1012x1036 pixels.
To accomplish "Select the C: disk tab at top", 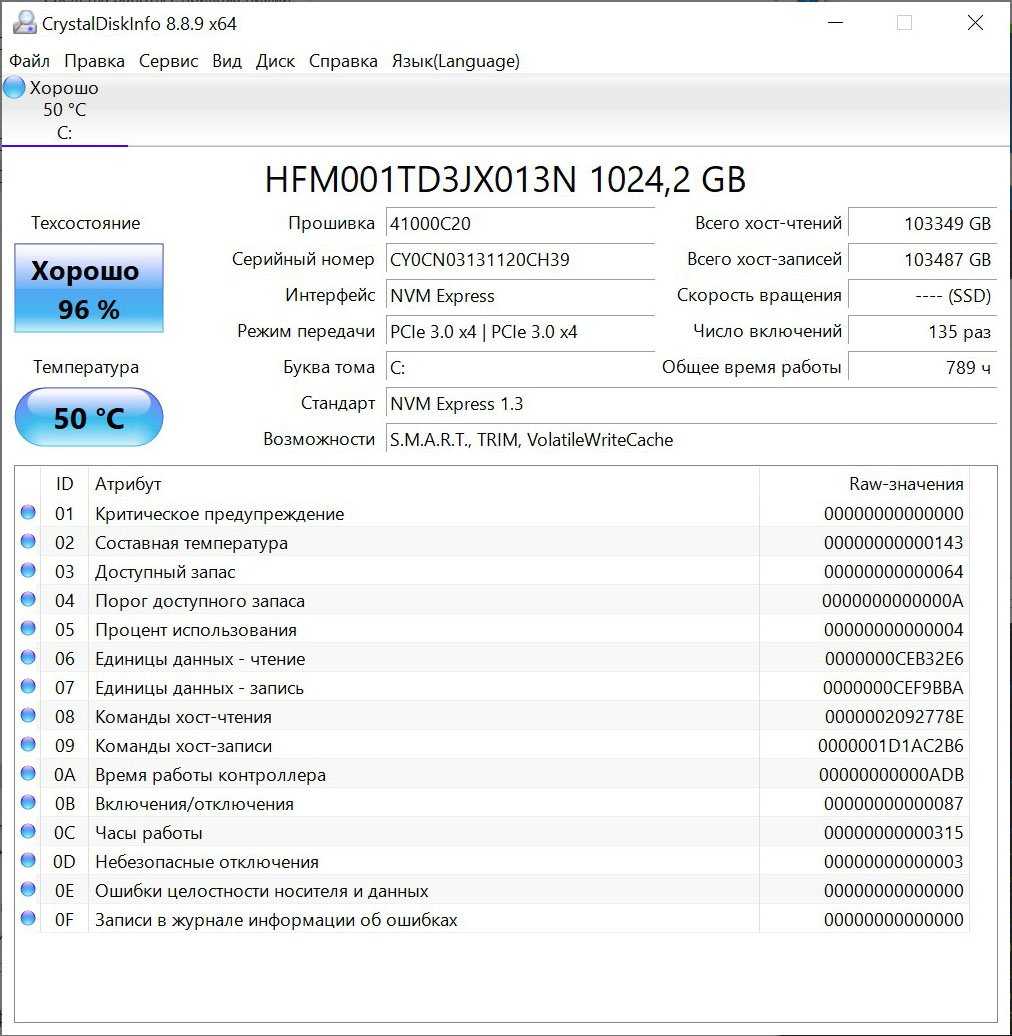I will 64,111.
